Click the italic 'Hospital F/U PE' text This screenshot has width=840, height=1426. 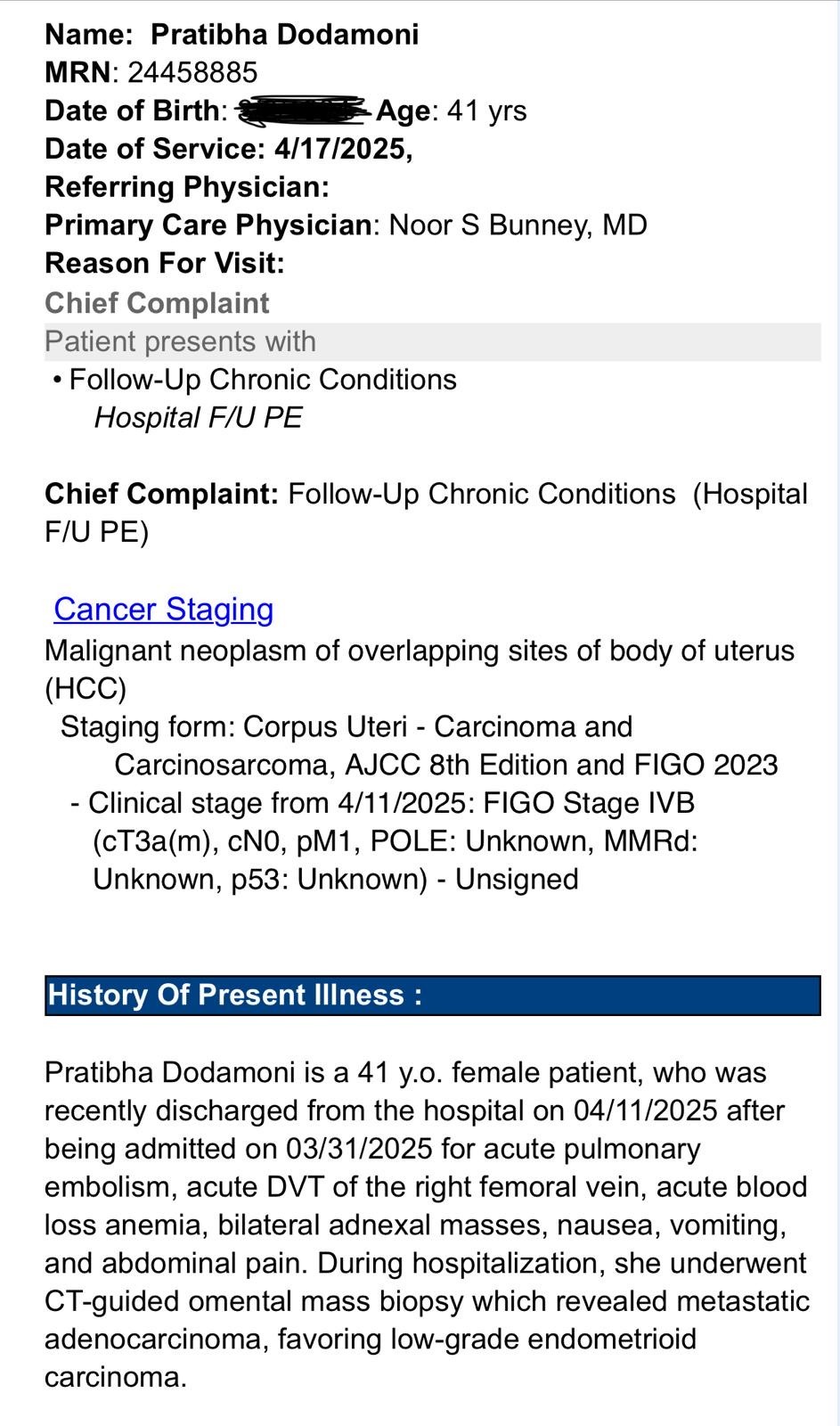click(198, 418)
